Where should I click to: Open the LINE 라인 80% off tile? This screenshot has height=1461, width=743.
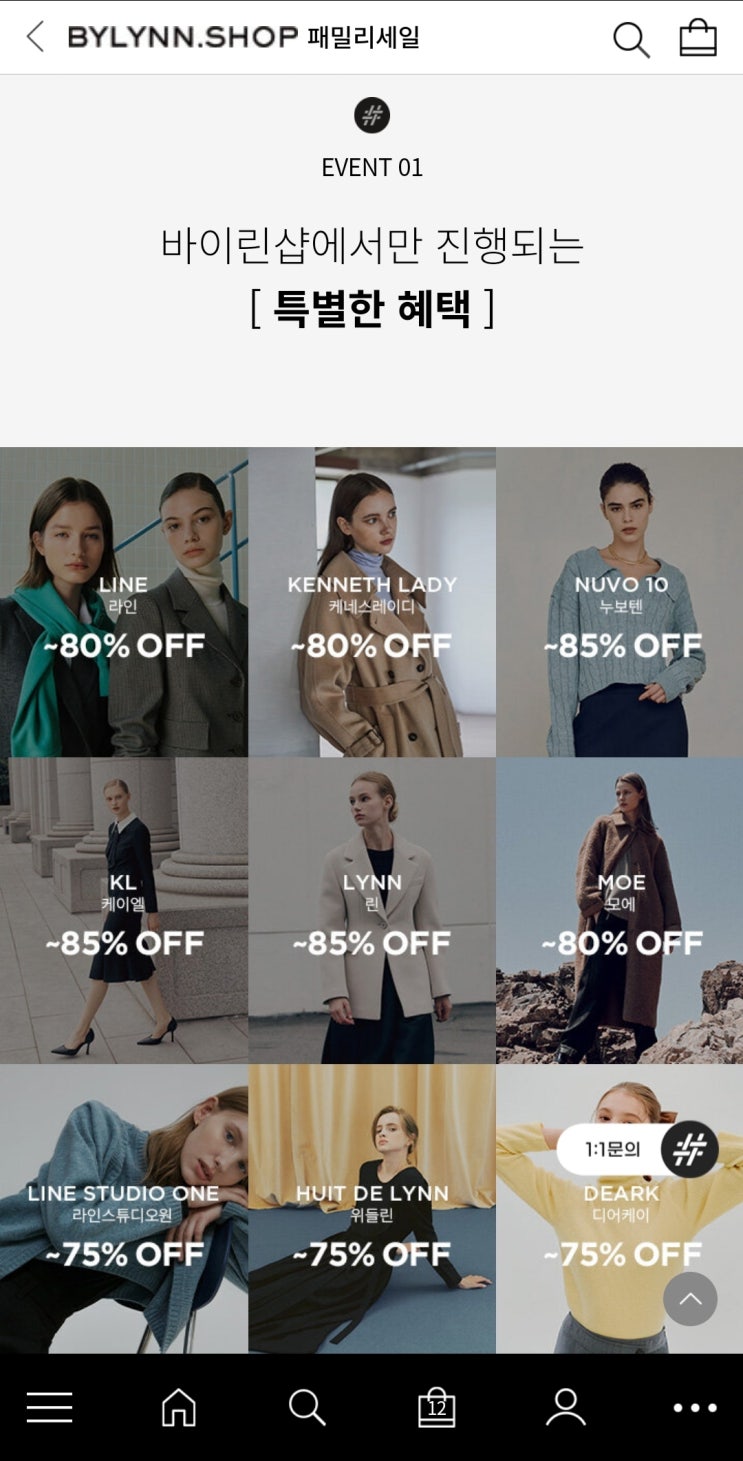tap(124, 602)
